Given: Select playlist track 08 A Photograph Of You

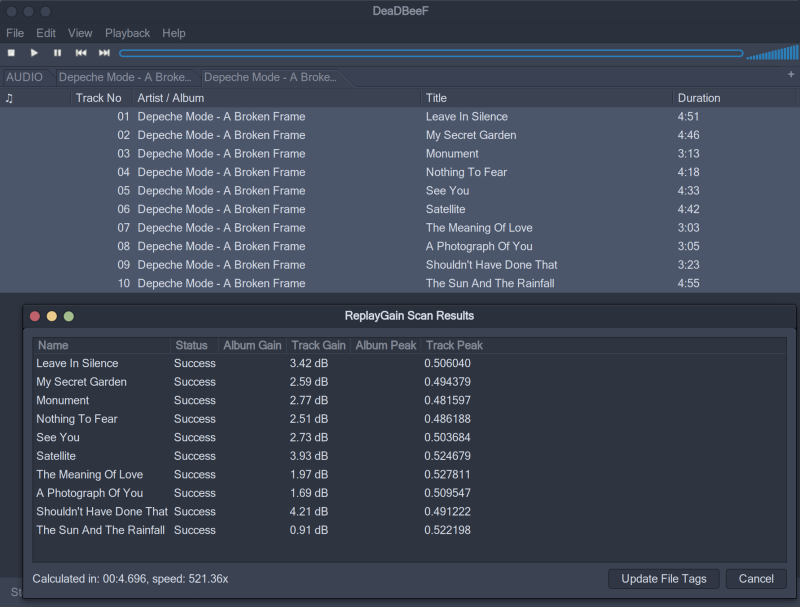Looking at the screenshot, I should tap(400, 246).
